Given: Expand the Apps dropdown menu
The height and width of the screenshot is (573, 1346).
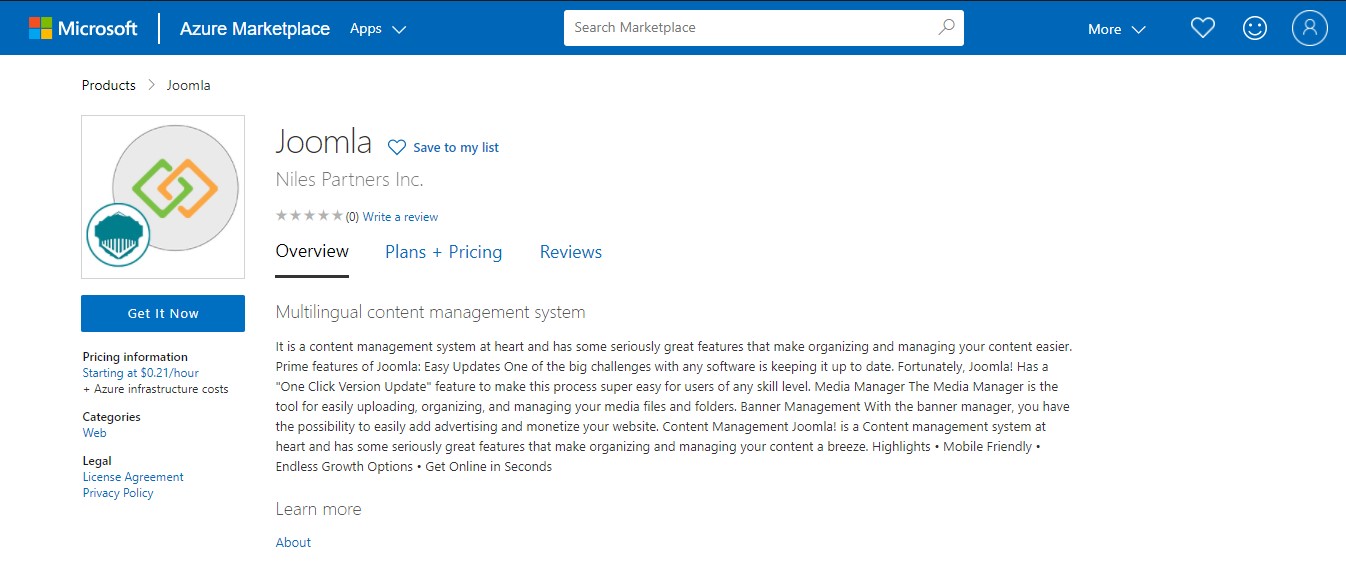Looking at the screenshot, I should (x=377, y=29).
